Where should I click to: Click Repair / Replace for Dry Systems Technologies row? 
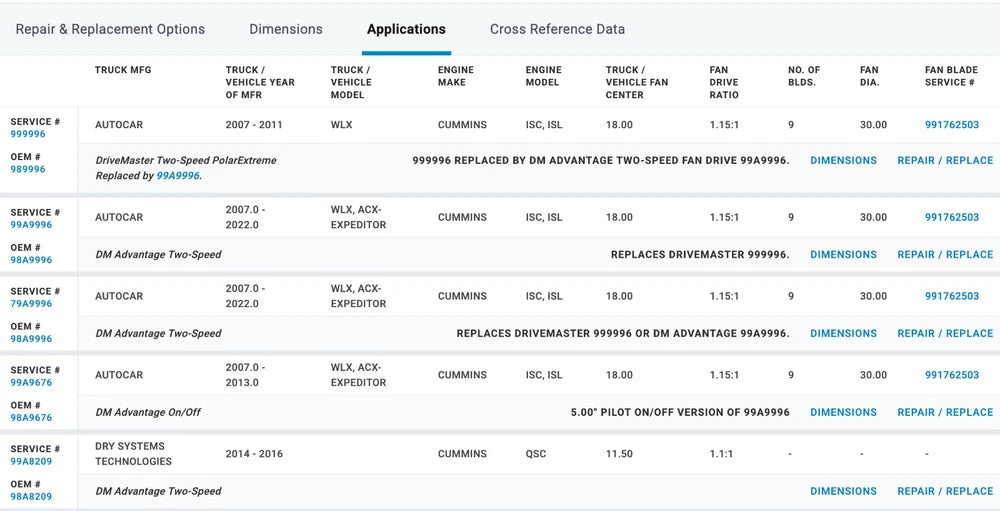(x=945, y=491)
